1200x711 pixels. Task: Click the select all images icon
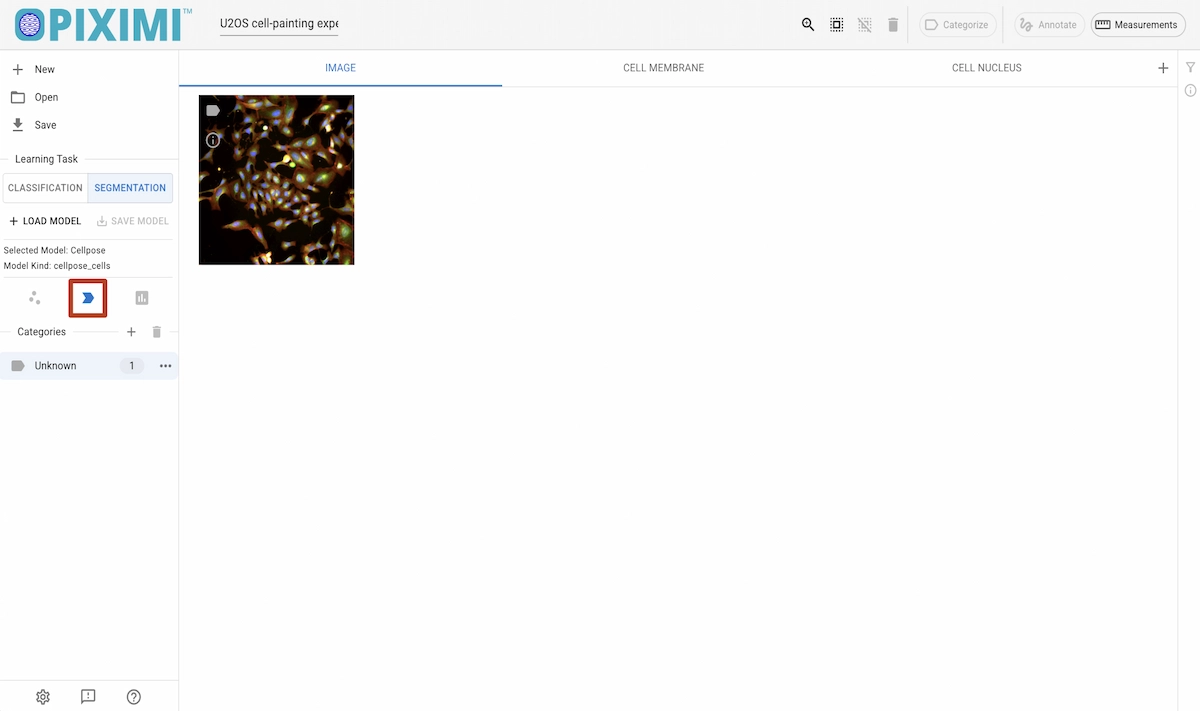[x=837, y=25]
